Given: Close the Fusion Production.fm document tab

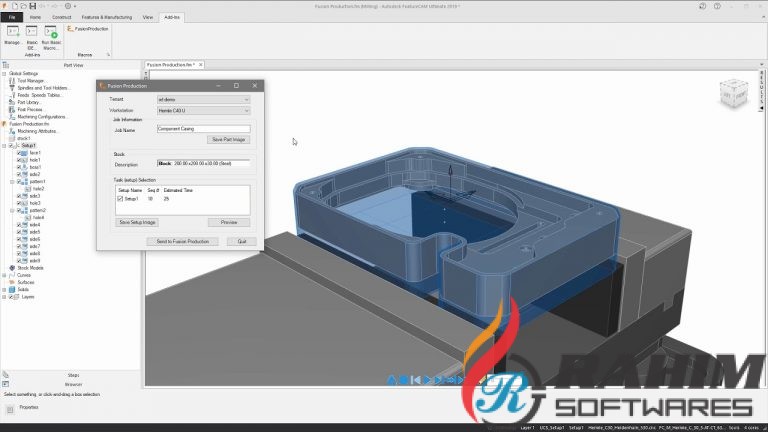Looking at the screenshot, I should tap(200, 65).
